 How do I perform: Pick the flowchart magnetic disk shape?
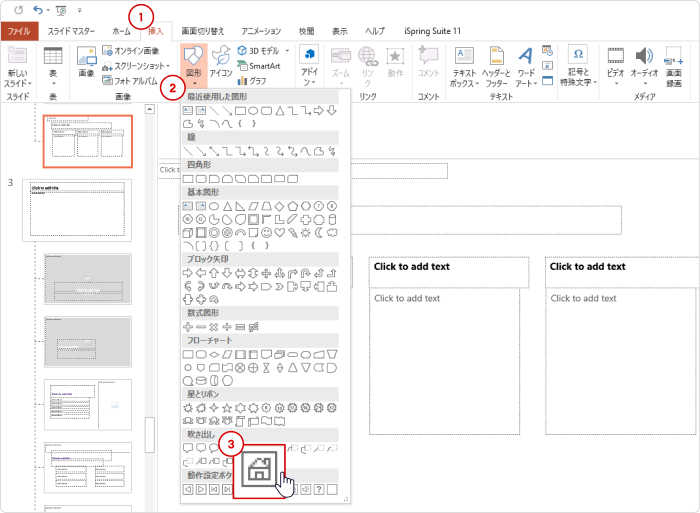pos(201,381)
